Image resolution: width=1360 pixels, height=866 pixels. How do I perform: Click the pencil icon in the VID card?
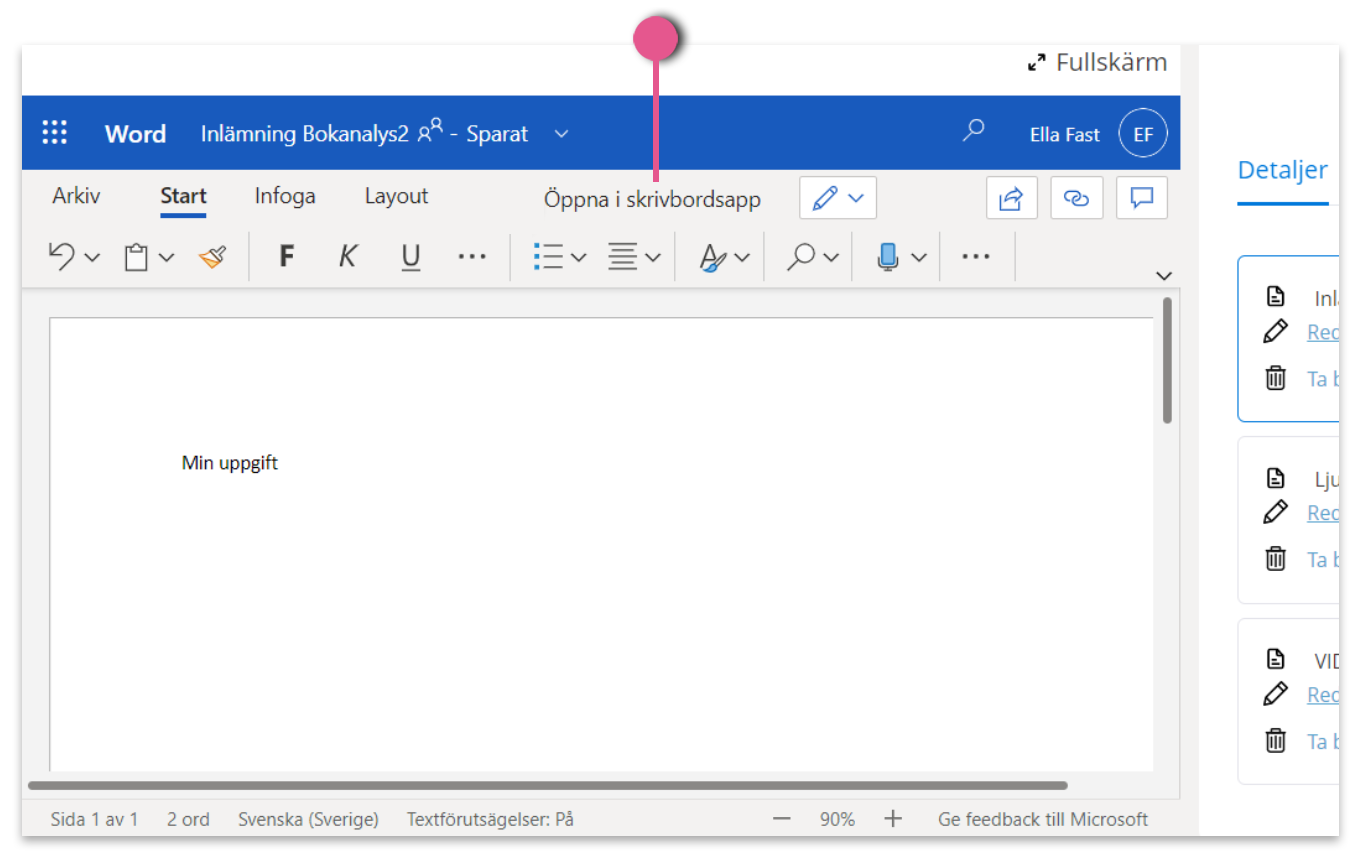click(x=1275, y=693)
